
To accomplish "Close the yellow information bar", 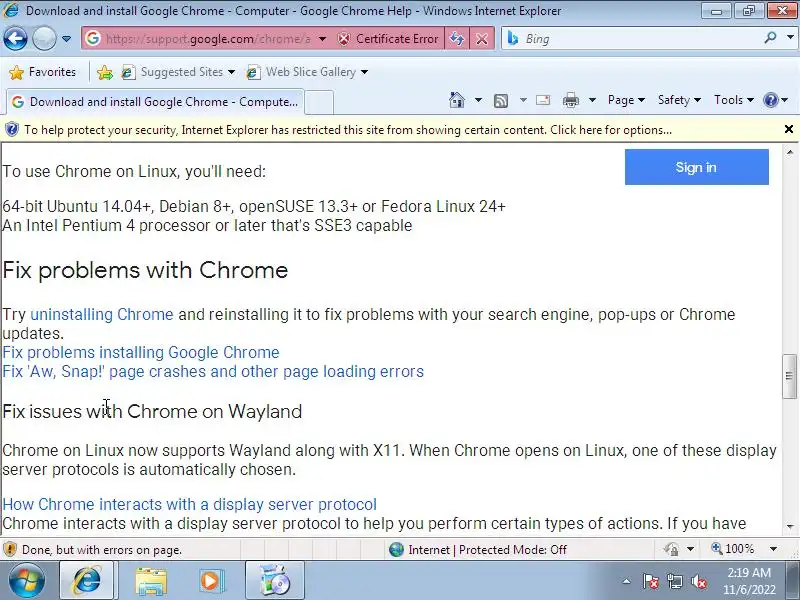I will pos(789,130).
